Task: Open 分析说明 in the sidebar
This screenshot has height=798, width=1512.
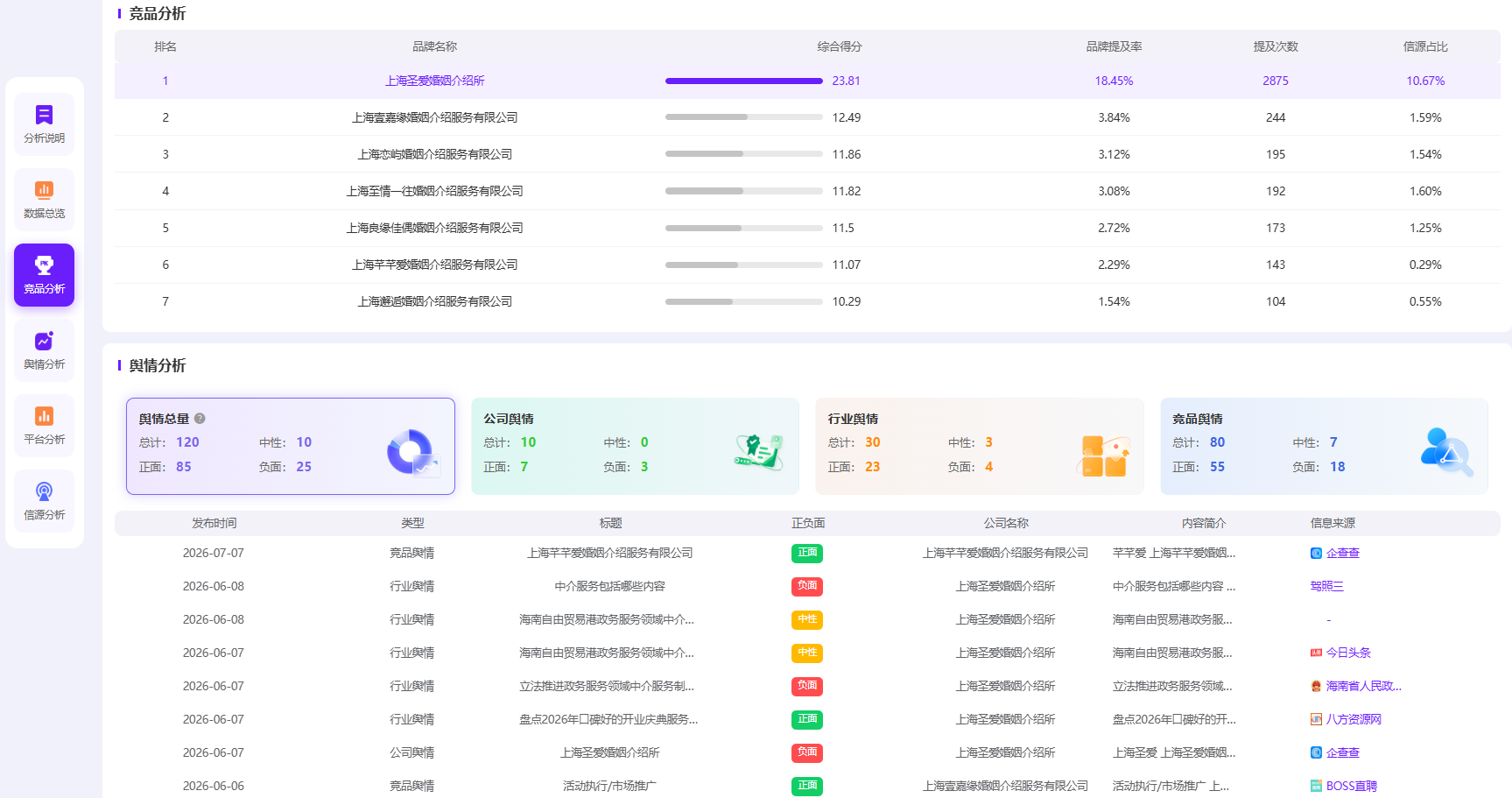Action: [x=44, y=124]
